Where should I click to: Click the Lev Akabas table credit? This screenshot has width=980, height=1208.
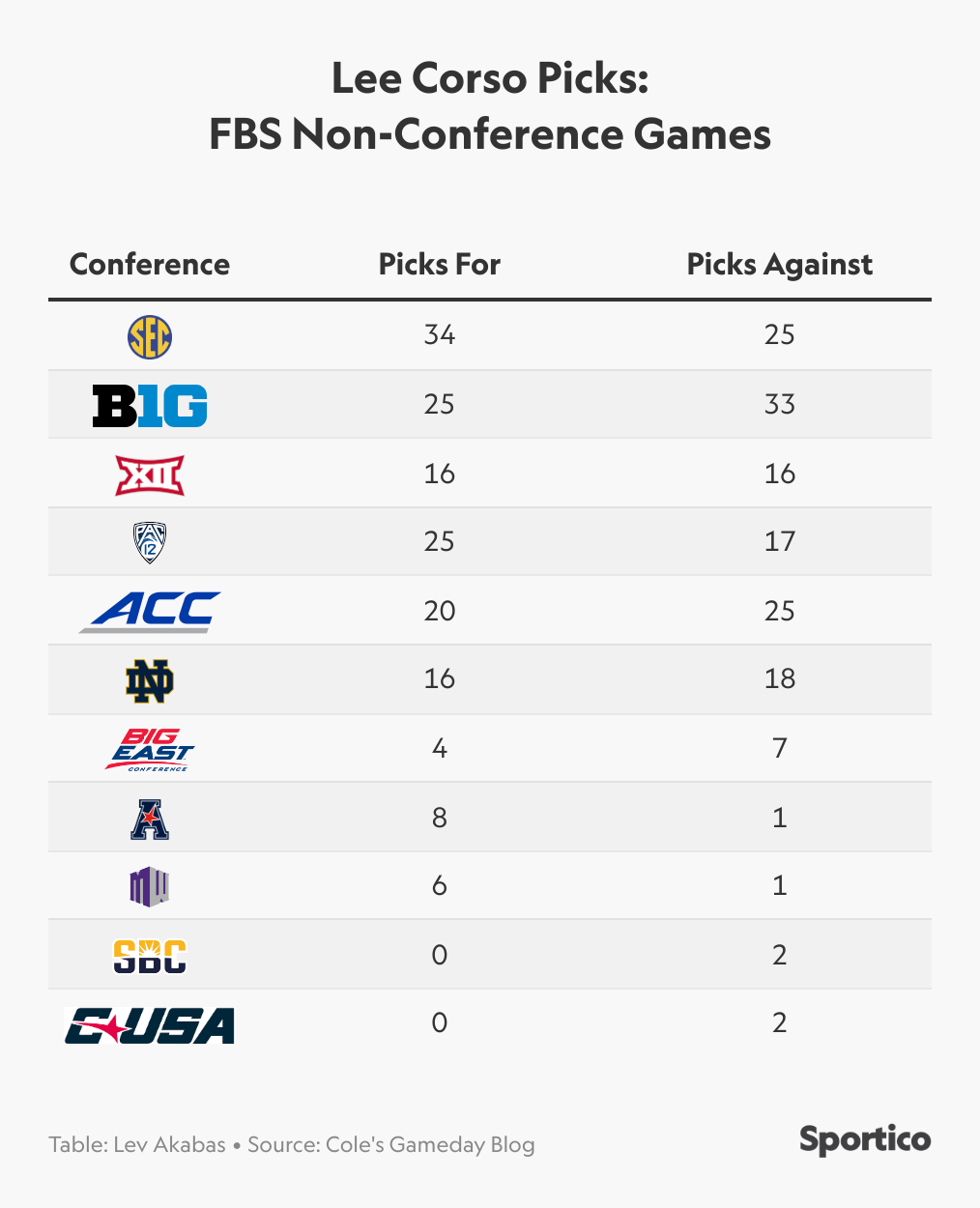(x=169, y=1145)
